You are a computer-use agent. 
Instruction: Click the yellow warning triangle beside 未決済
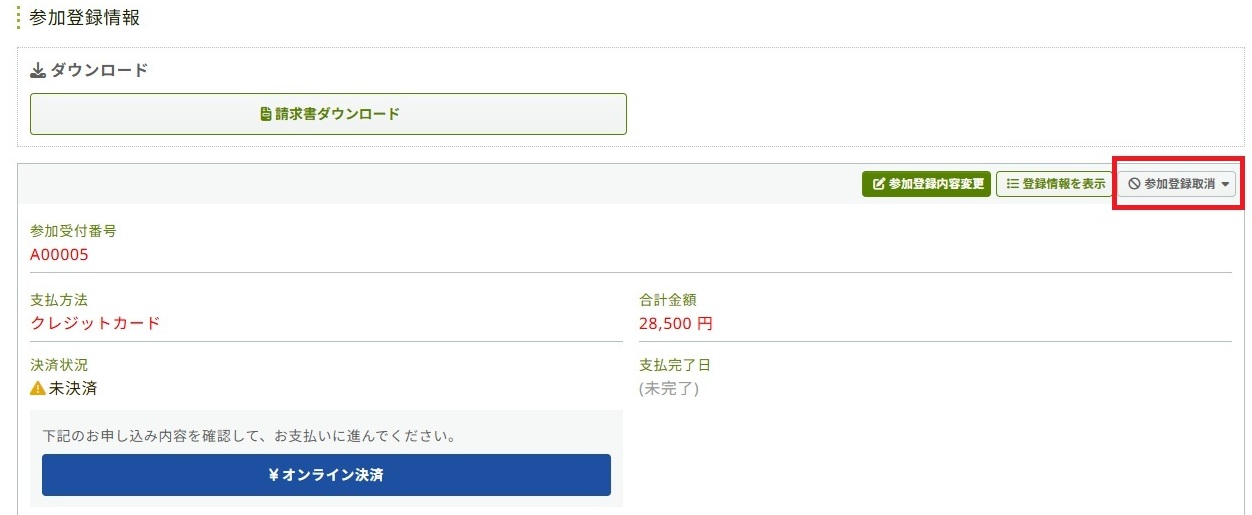(38, 388)
